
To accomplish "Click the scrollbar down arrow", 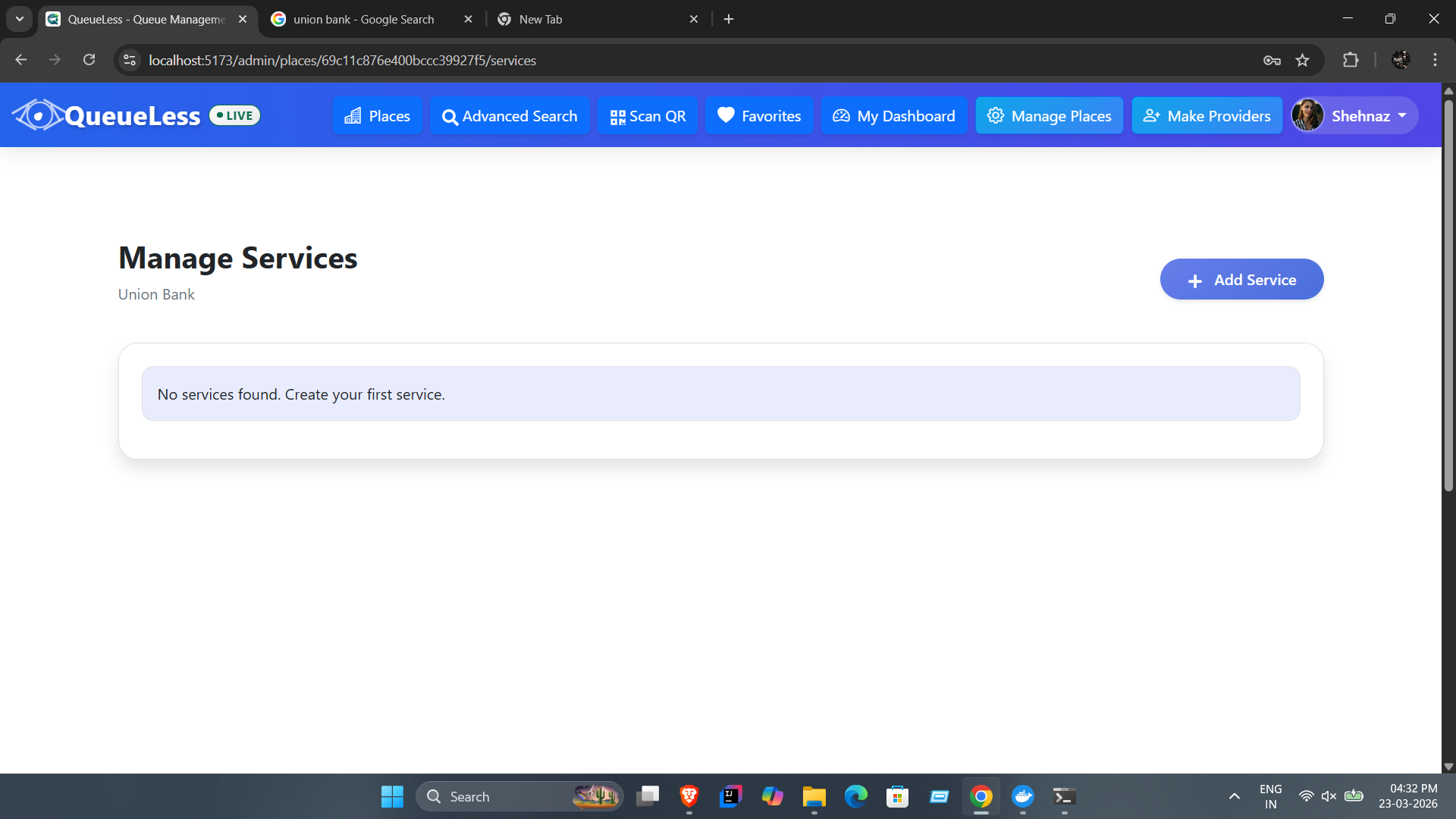I will tap(1448, 767).
